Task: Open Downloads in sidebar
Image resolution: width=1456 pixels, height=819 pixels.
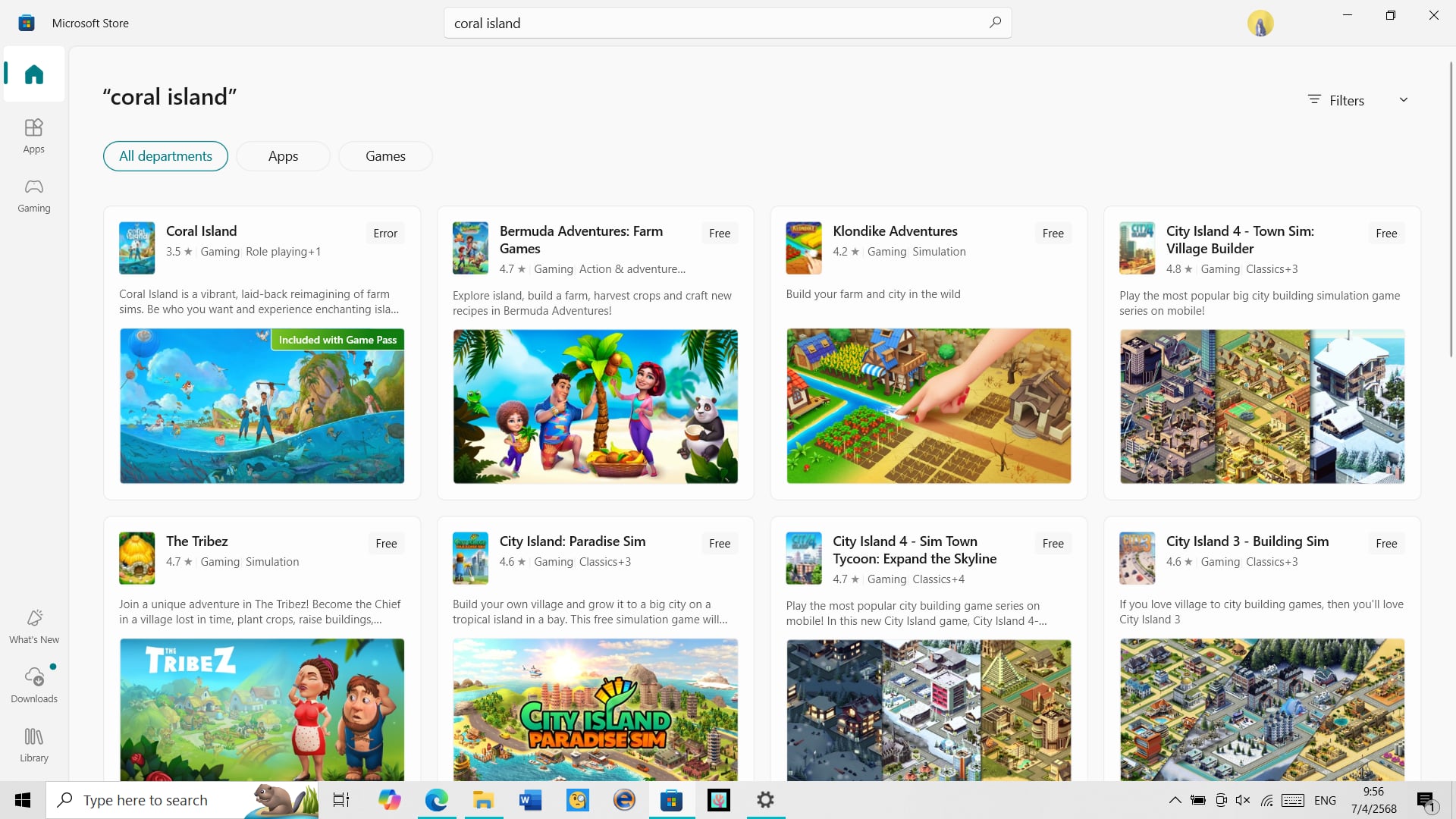Action: 34,686
